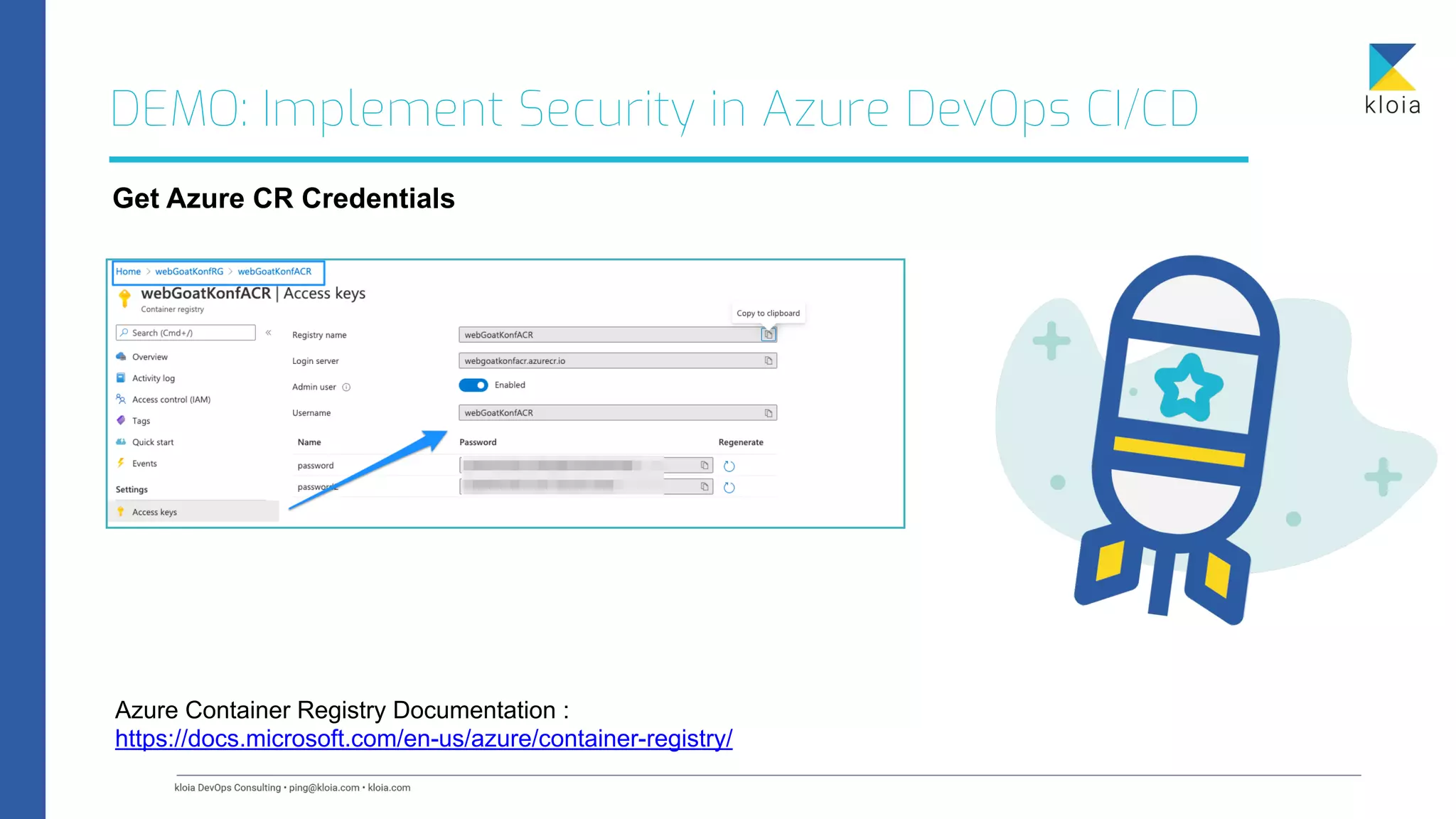The width and height of the screenshot is (1456, 819).
Task: Open Events in sidebar
Action: click(x=144, y=464)
